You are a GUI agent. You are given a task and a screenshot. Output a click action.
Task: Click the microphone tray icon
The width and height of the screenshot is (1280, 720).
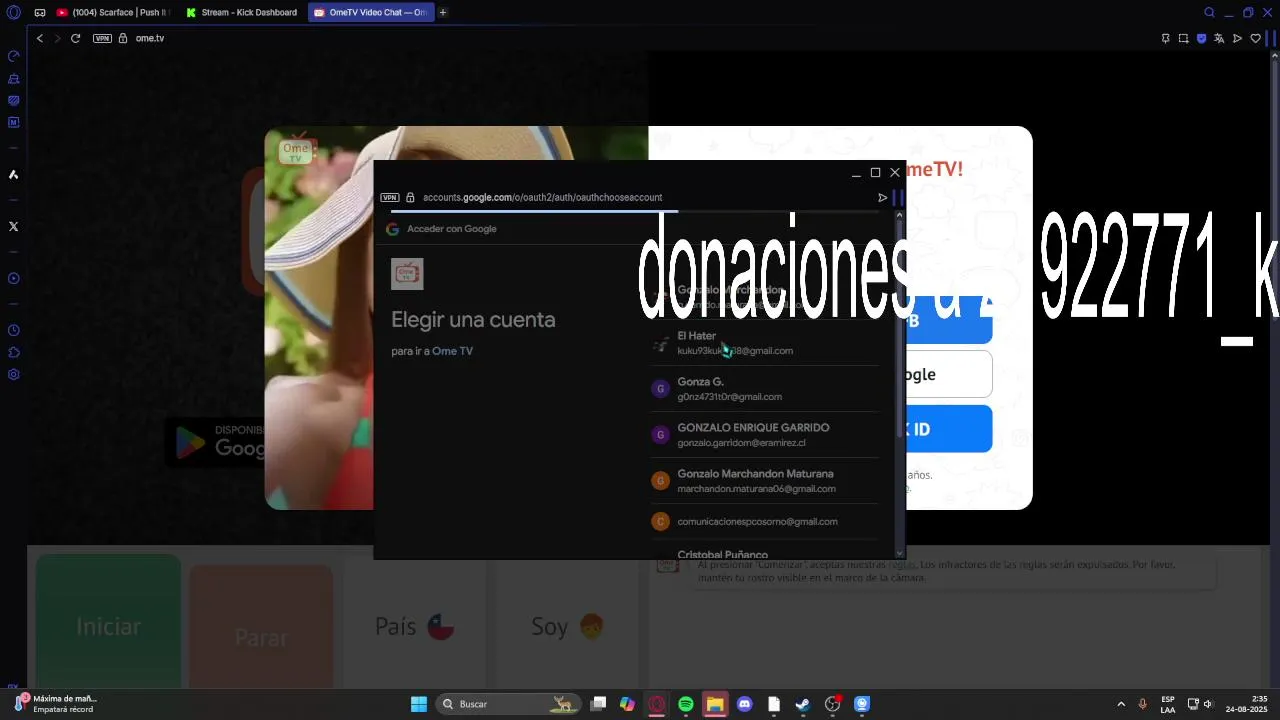click(1143, 704)
